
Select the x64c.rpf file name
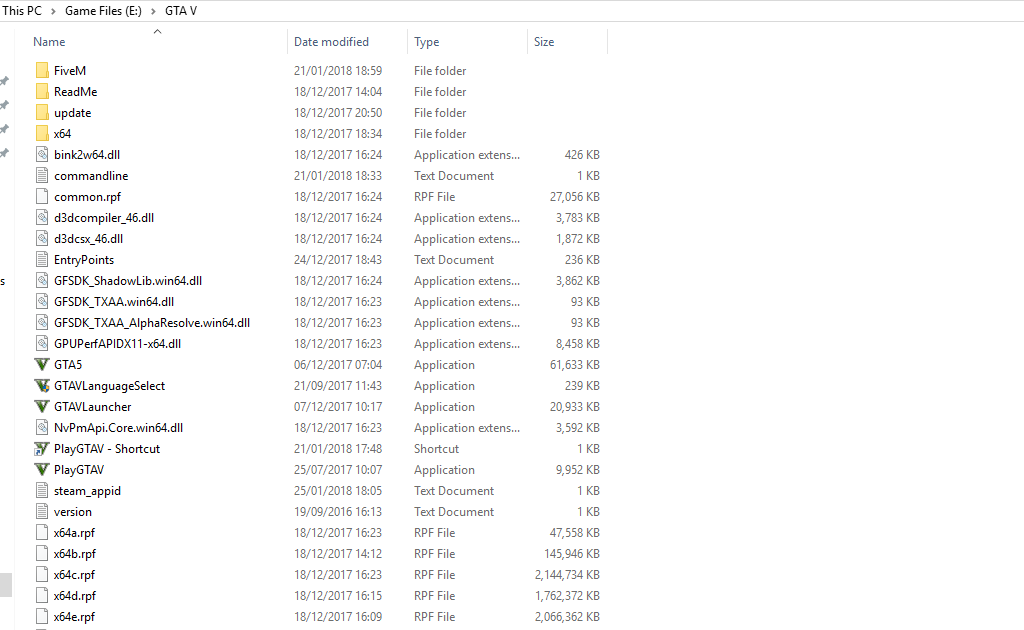[74, 575]
